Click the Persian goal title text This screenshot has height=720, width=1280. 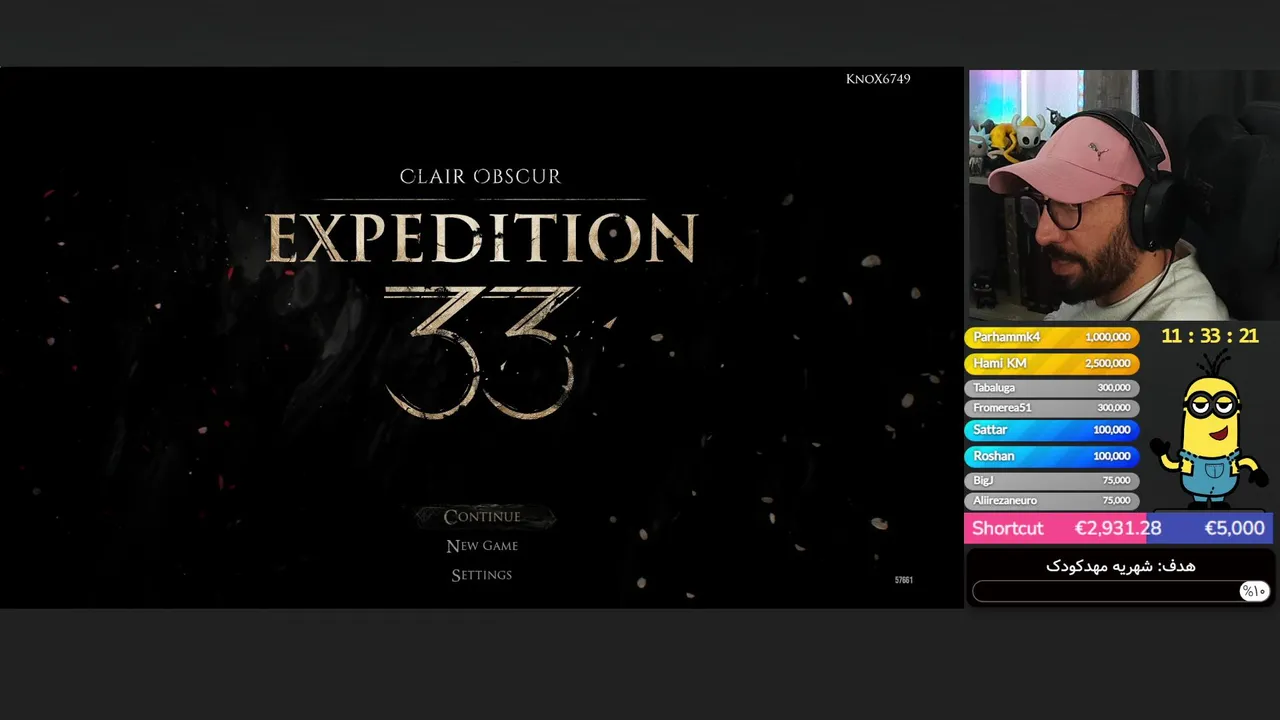point(1120,566)
